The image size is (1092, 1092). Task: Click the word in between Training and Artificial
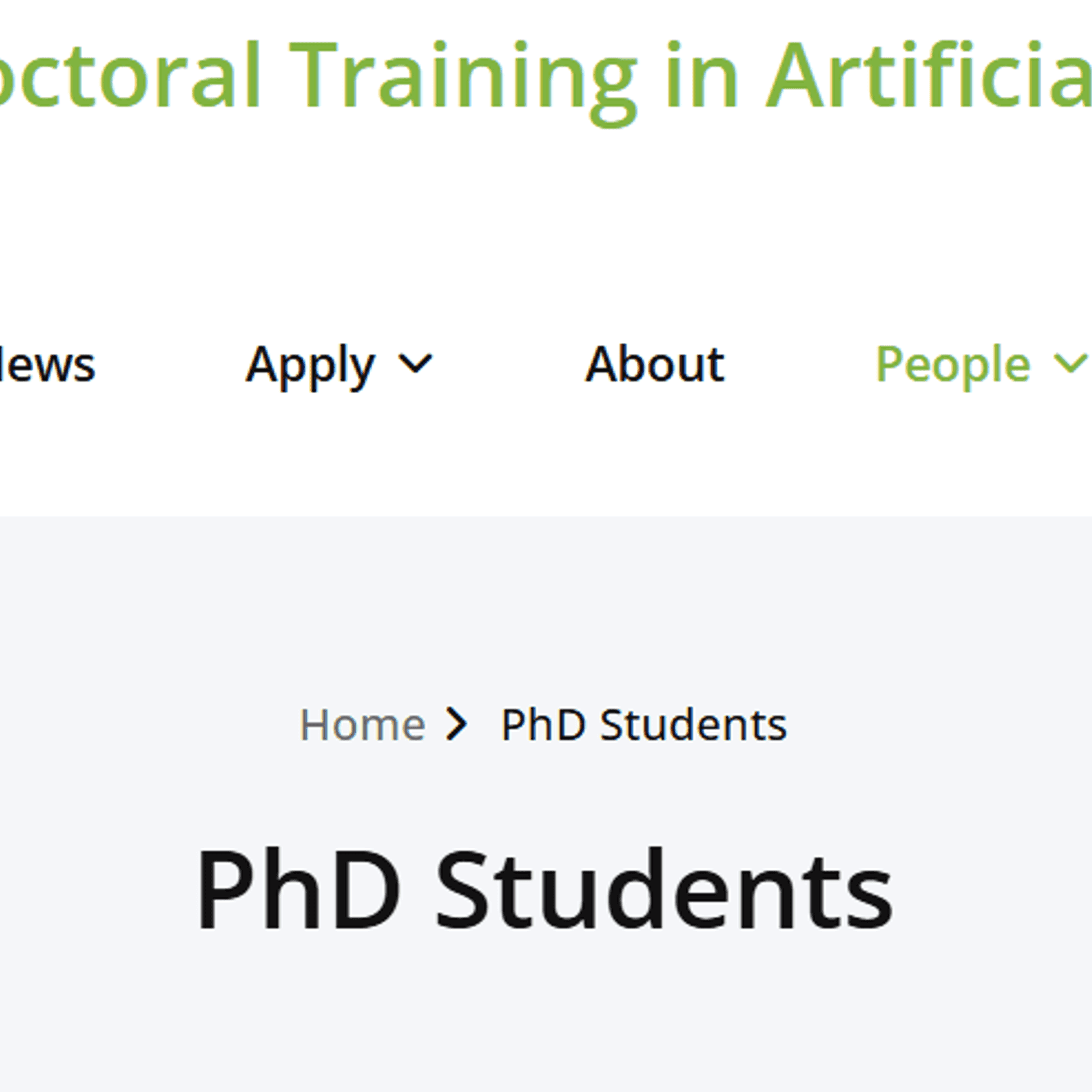pos(702,76)
